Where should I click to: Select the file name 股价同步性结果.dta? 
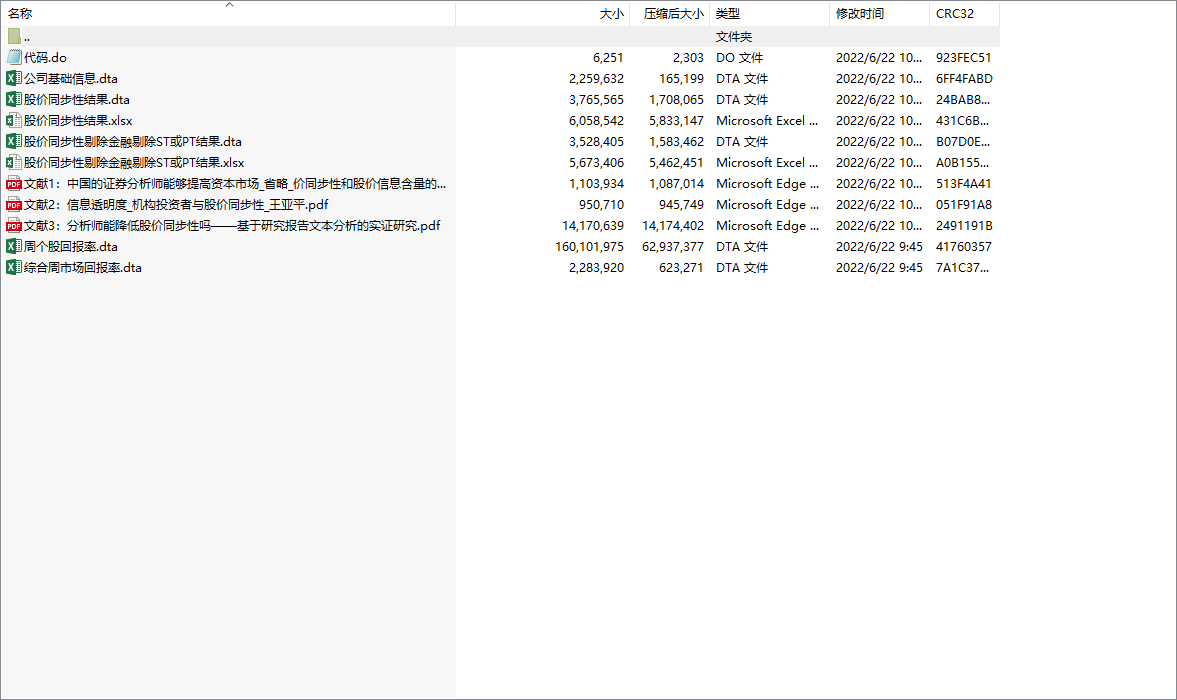[77, 100]
